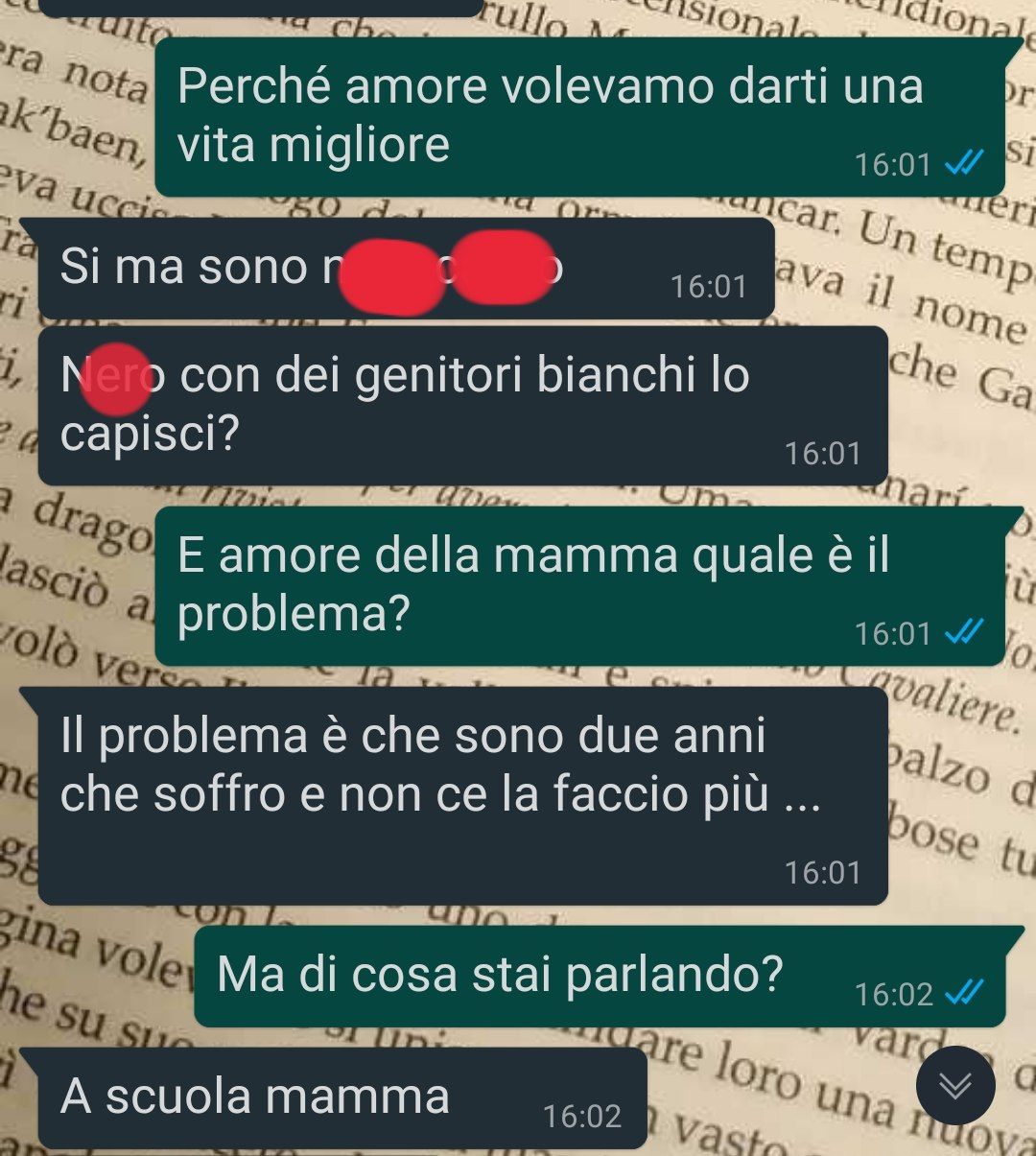Click the red blob covering the word 'Nero'
The height and width of the screenshot is (1156, 1036).
(x=117, y=379)
